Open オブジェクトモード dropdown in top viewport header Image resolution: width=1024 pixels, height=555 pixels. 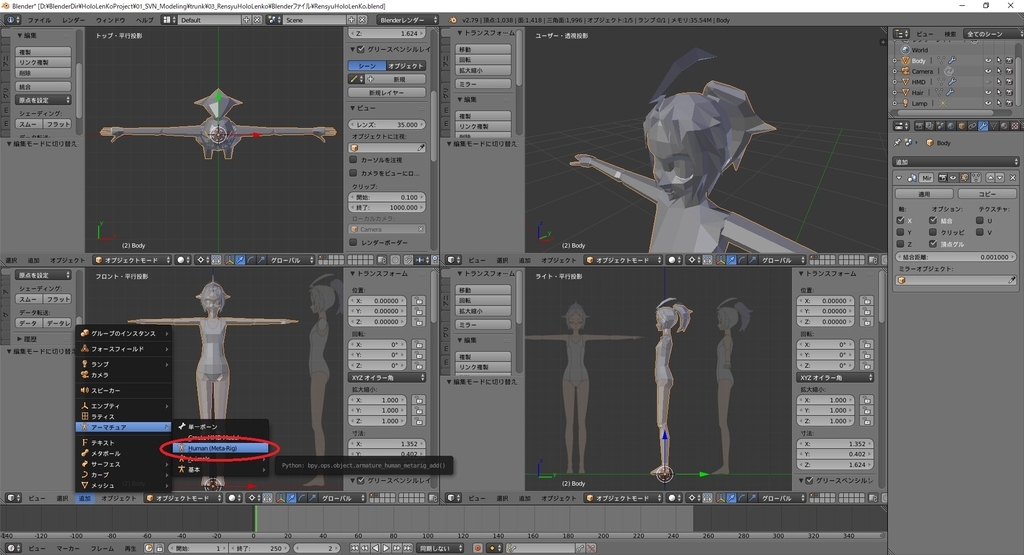[133, 260]
